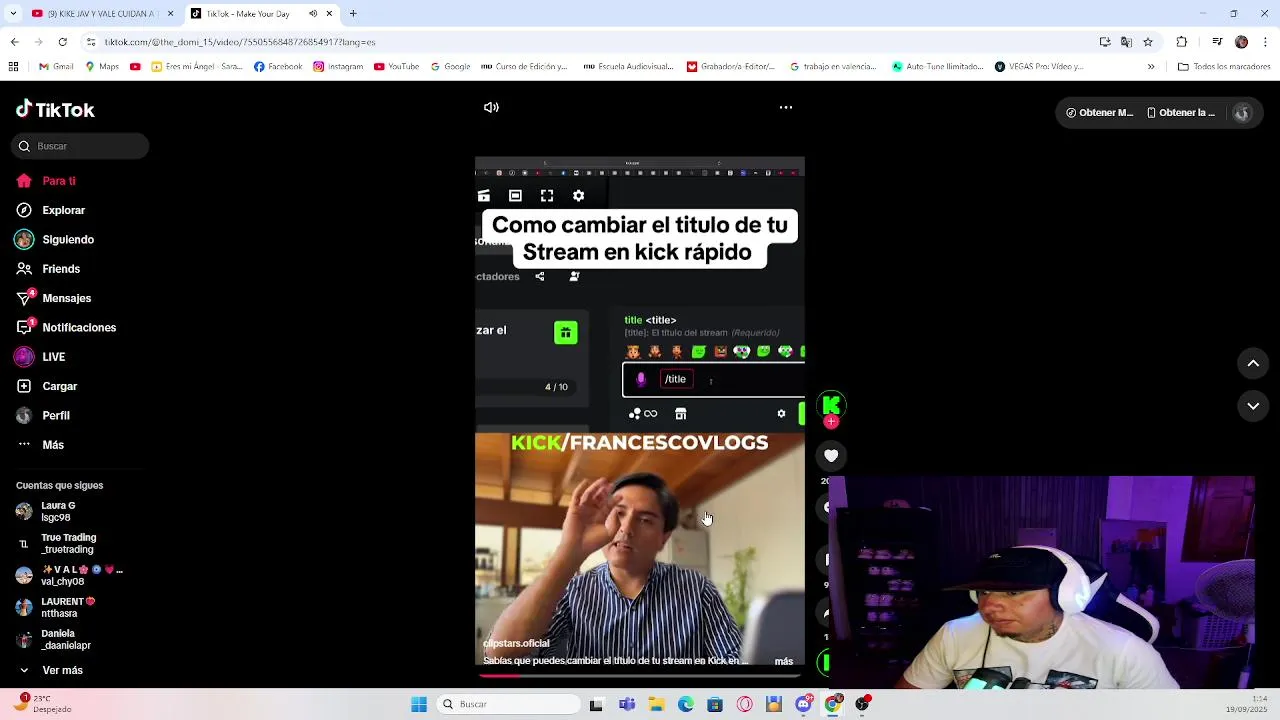The height and width of the screenshot is (720, 1280).
Task: Follow creator via the pink plus badge
Action: (831, 422)
